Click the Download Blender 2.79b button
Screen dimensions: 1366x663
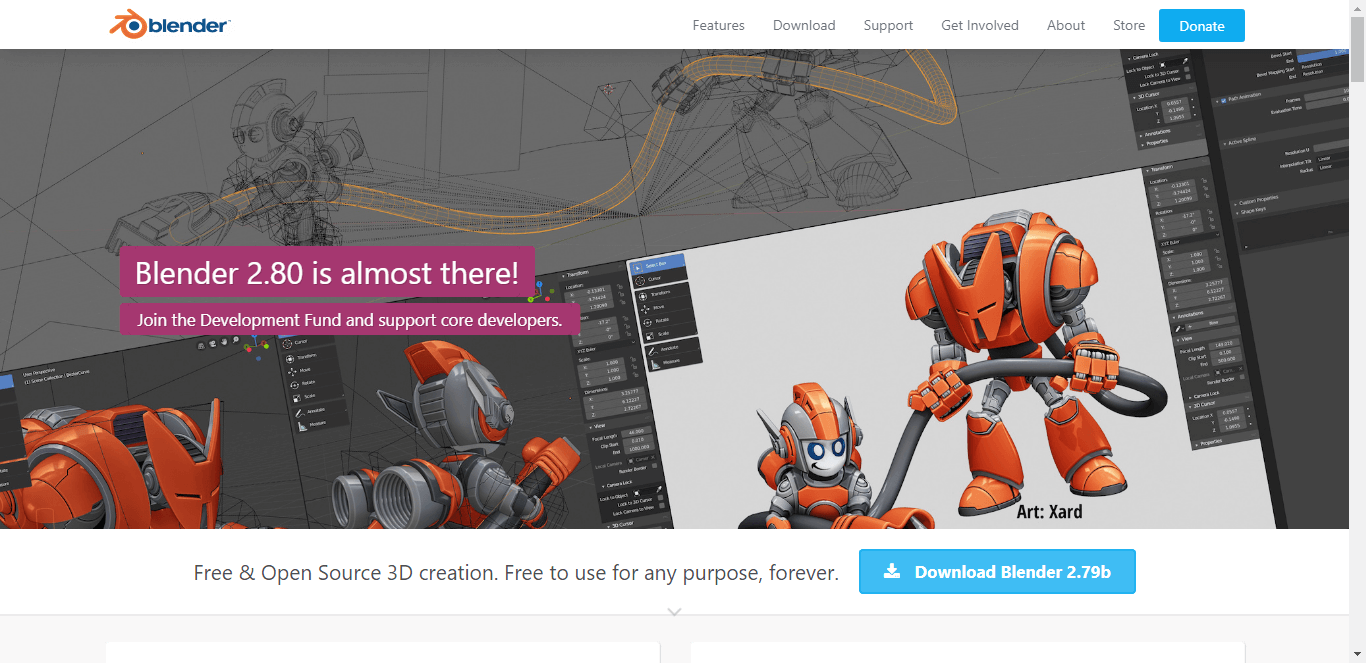997,572
